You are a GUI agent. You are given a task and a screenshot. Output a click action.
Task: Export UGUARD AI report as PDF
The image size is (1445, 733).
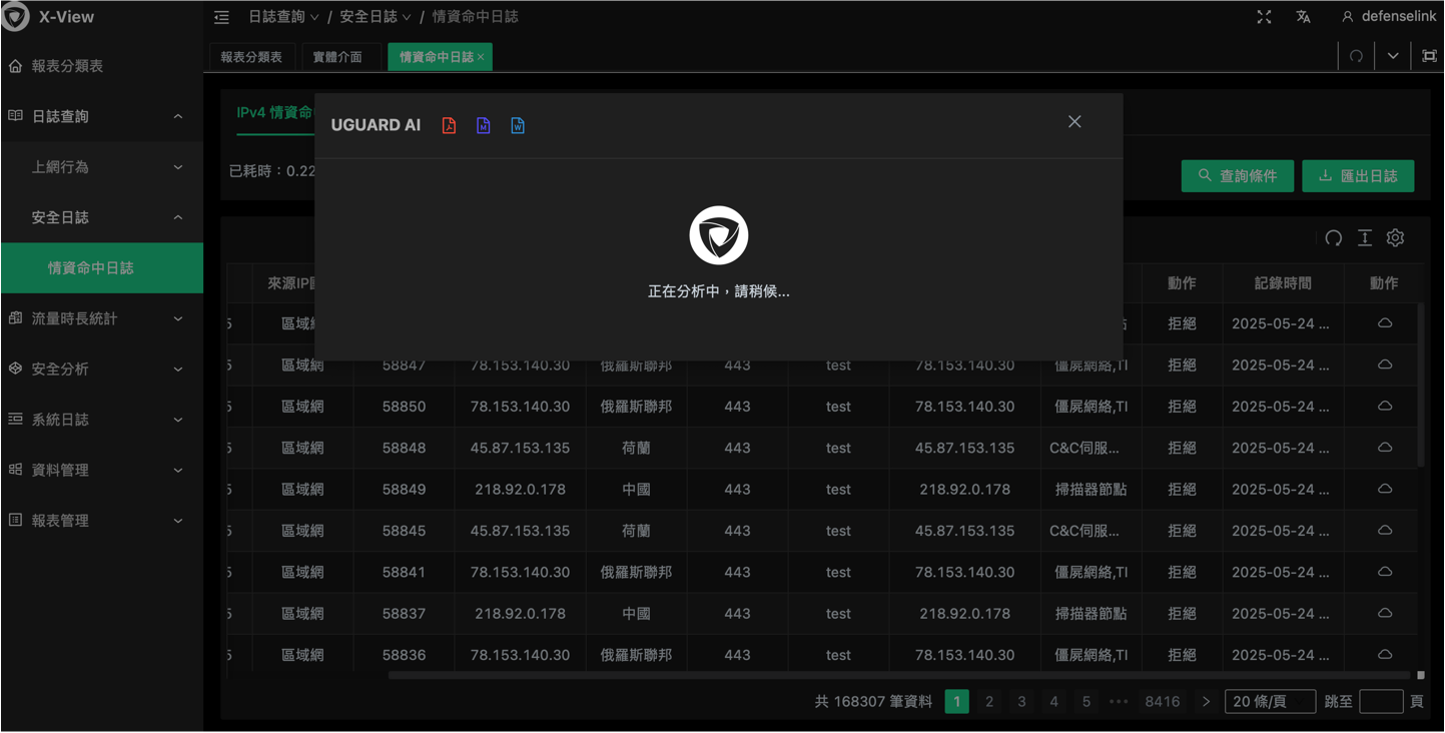(x=449, y=125)
